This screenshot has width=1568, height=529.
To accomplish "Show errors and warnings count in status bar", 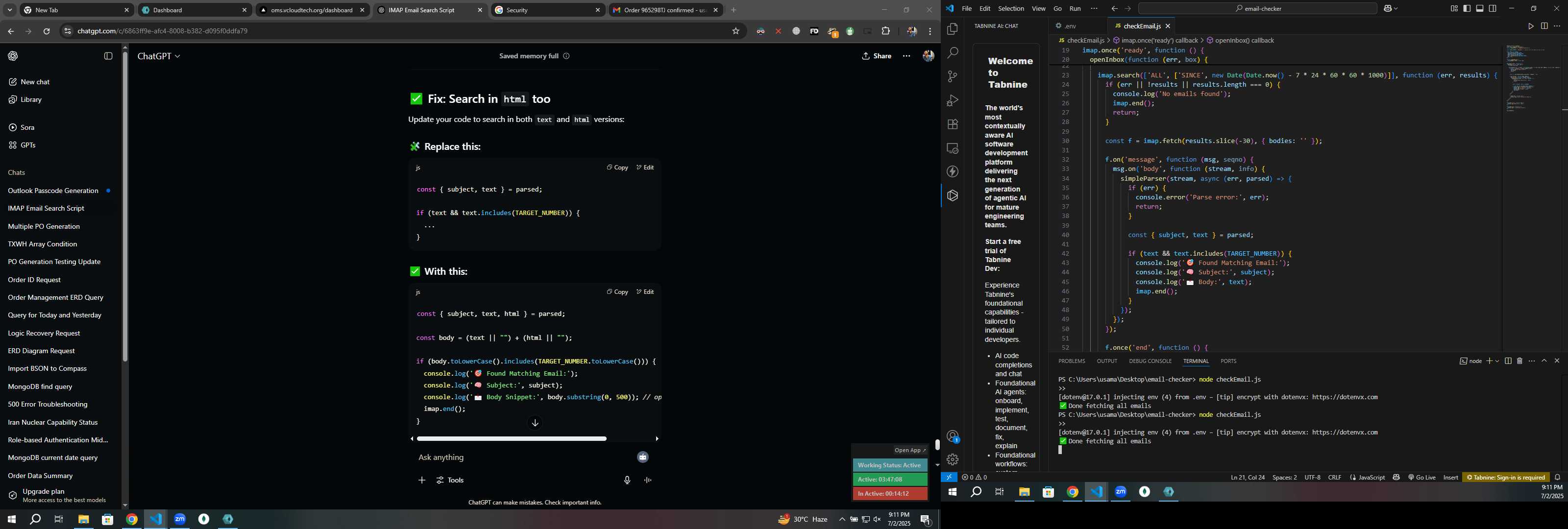I will click(974, 477).
